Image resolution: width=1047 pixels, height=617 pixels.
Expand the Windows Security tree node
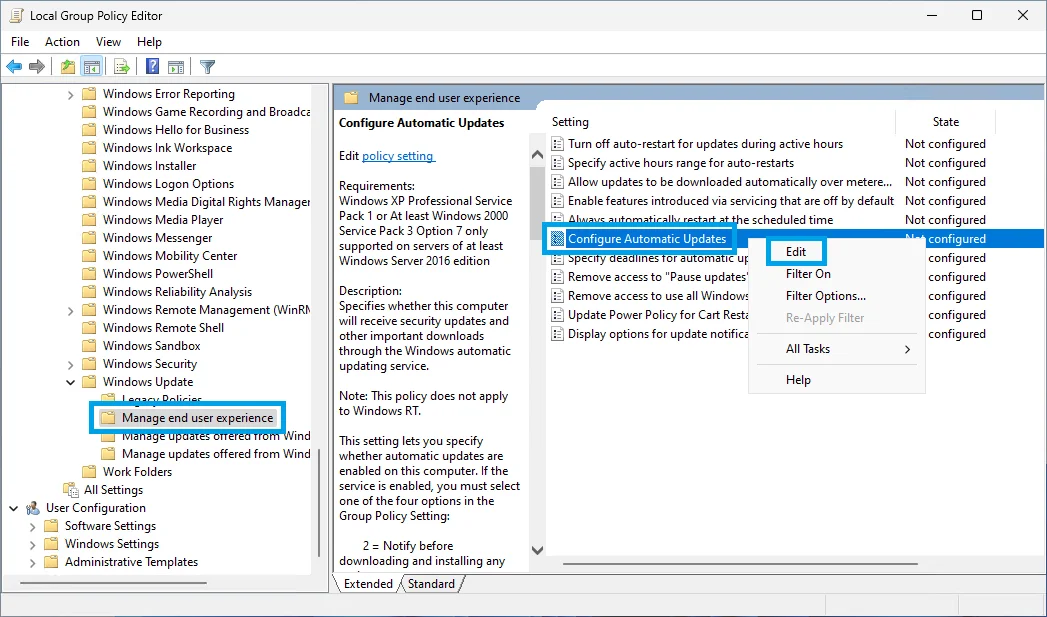71,364
